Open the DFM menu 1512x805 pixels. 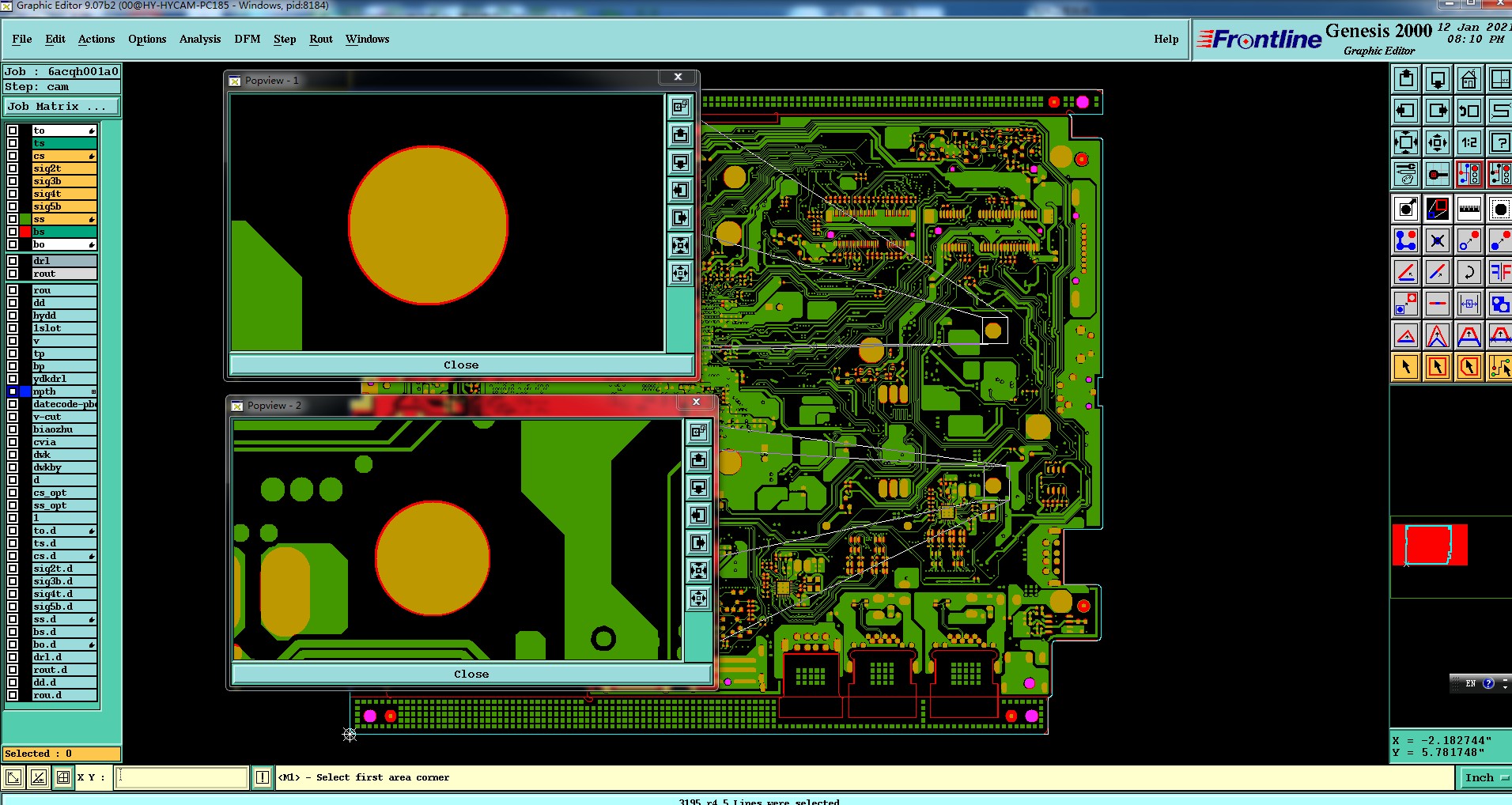(x=248, y=39)
